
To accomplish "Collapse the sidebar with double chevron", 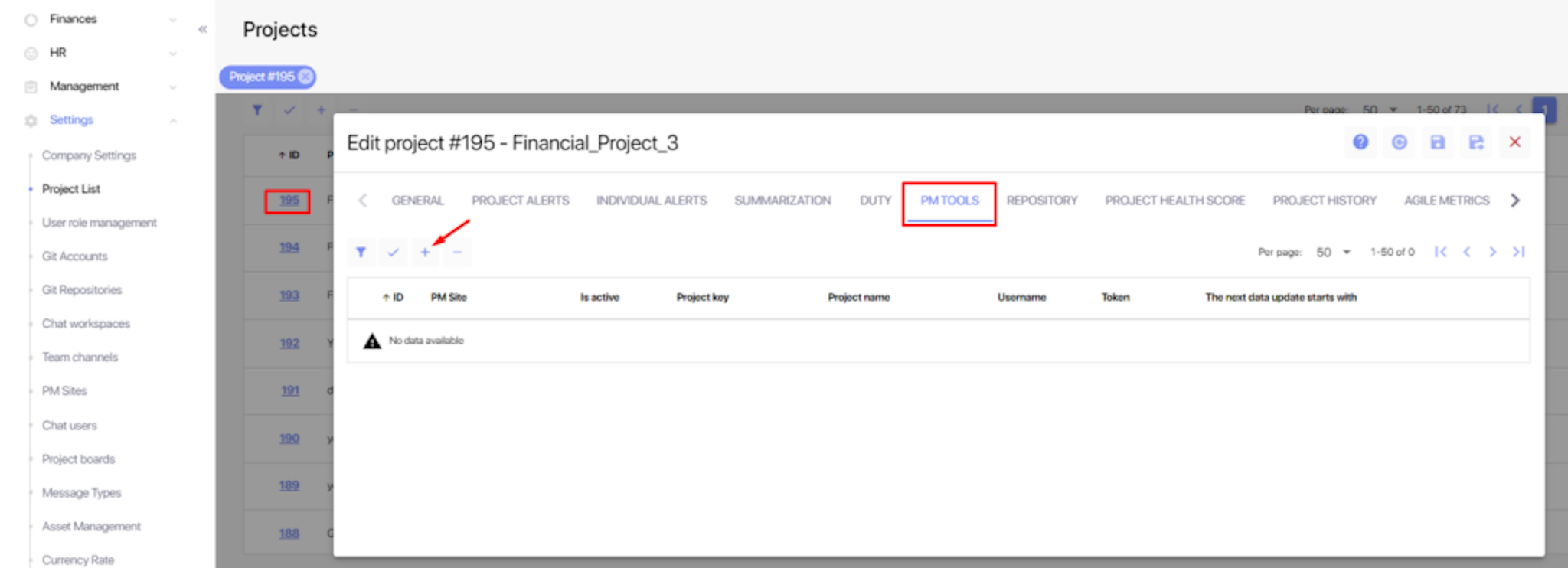I will click(x=203, y=29).
